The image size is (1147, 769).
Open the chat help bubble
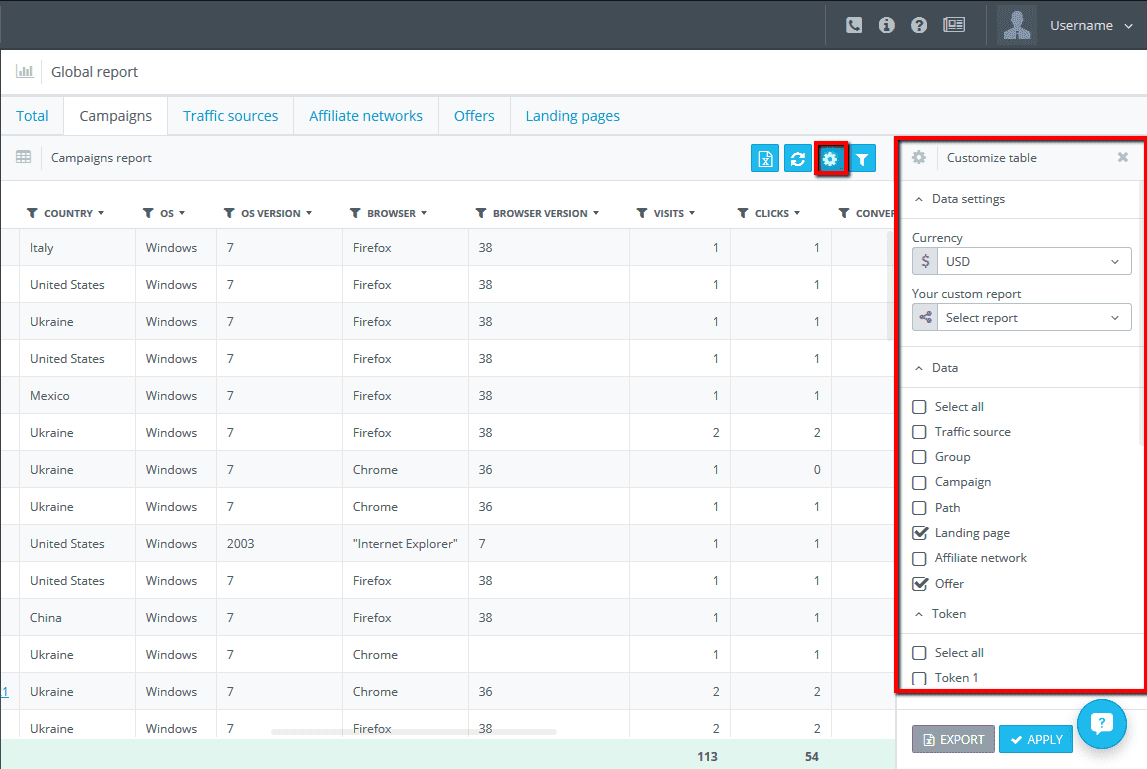[1102, 724]
